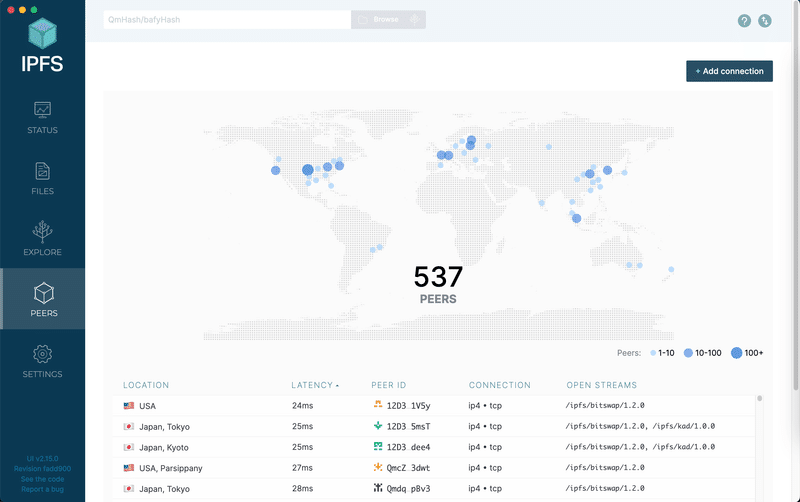Click peer identicon for 12D3..5msT
Viewport: 800px width, 502px height.
click(x=378, y=425)
